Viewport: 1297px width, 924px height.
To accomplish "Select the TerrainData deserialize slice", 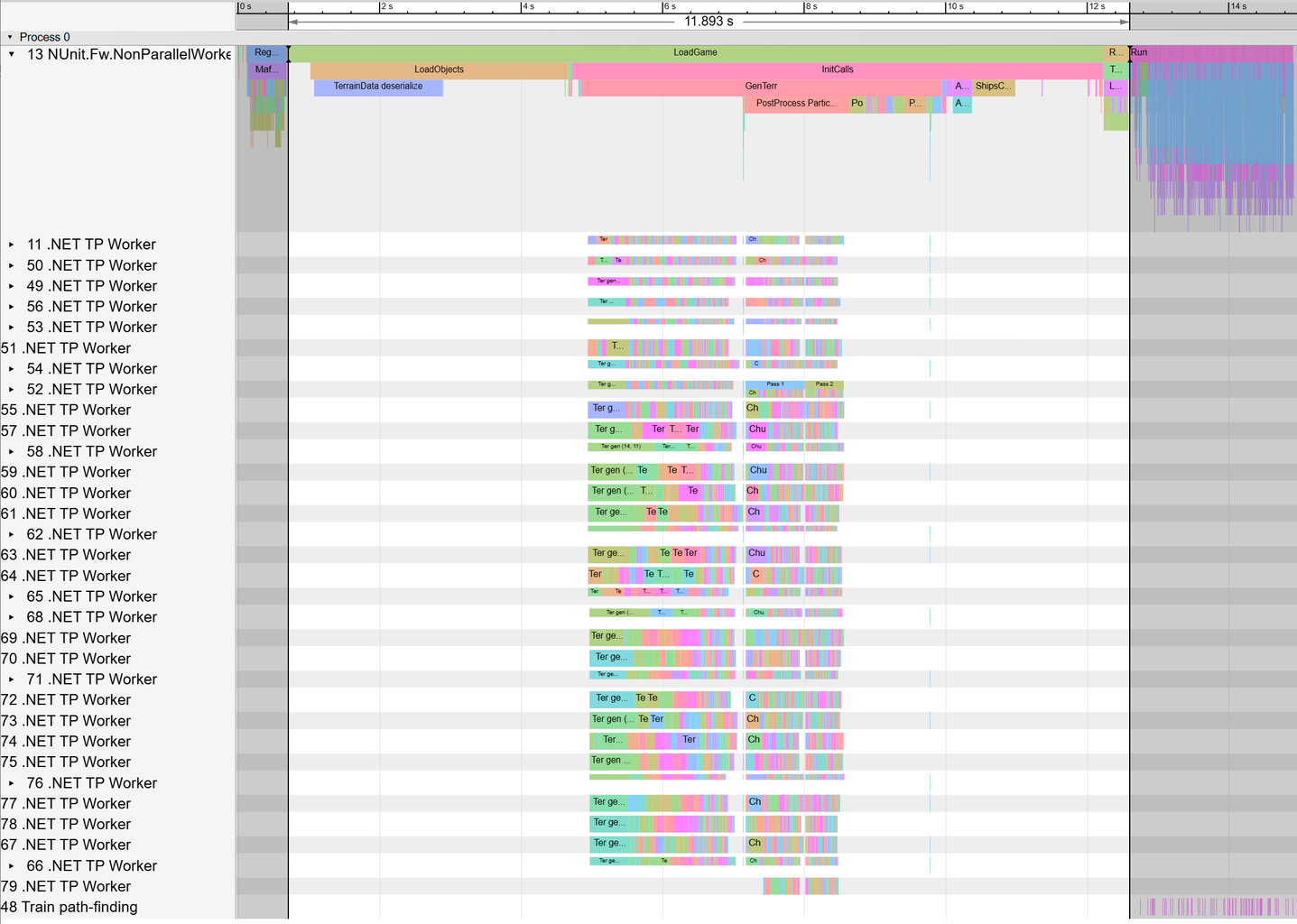I will point(378,87).
